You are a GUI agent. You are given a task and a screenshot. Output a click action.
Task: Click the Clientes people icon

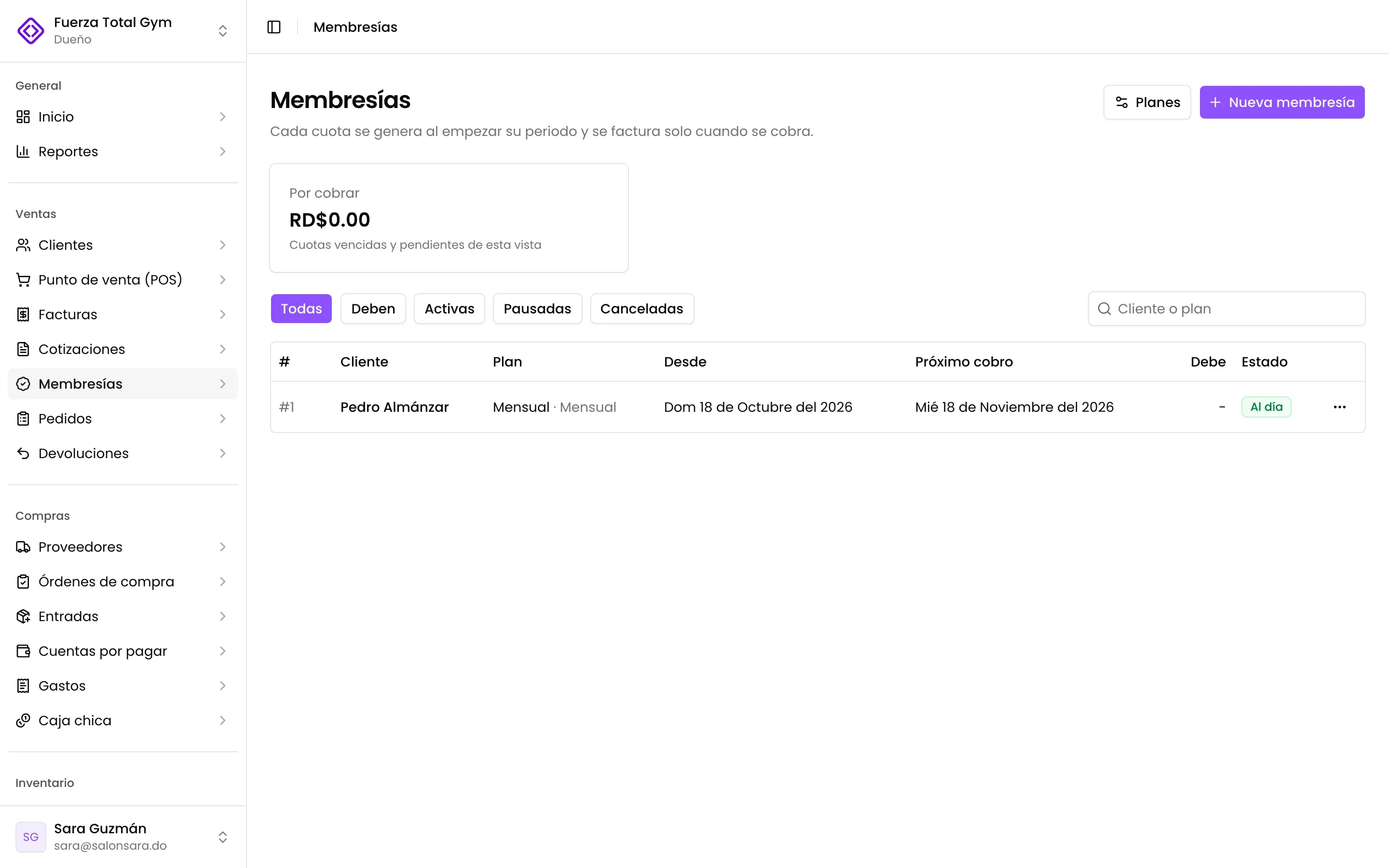(x=23, y=245)
